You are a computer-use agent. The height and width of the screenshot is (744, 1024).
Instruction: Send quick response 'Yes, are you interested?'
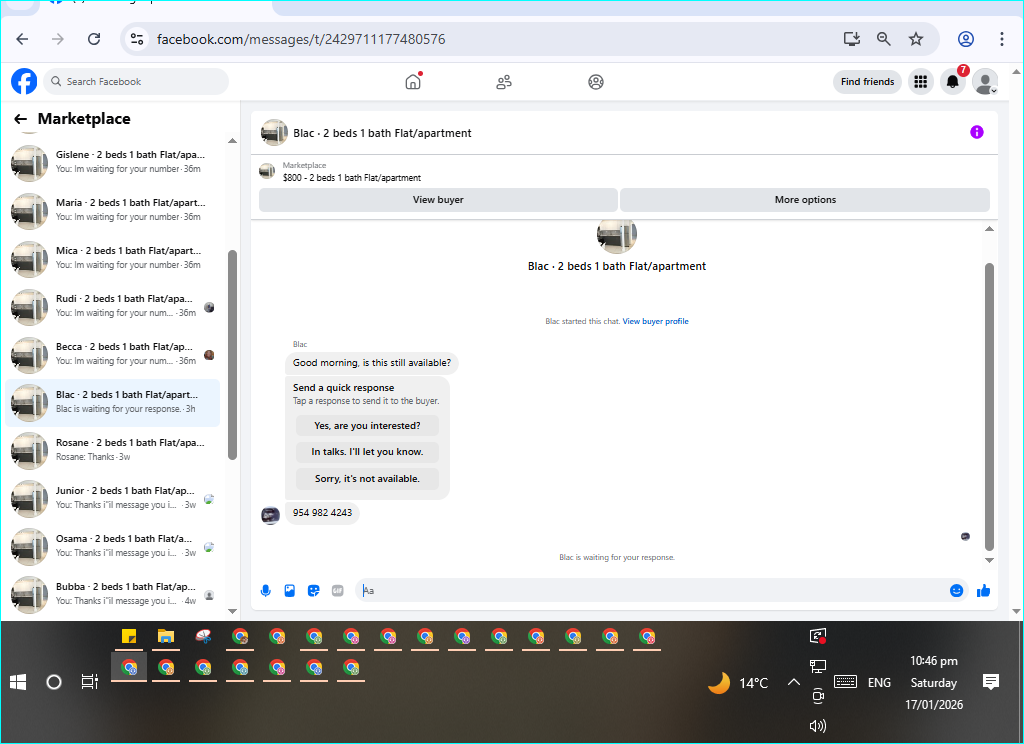pyautogui.click(x=367, y=426)
